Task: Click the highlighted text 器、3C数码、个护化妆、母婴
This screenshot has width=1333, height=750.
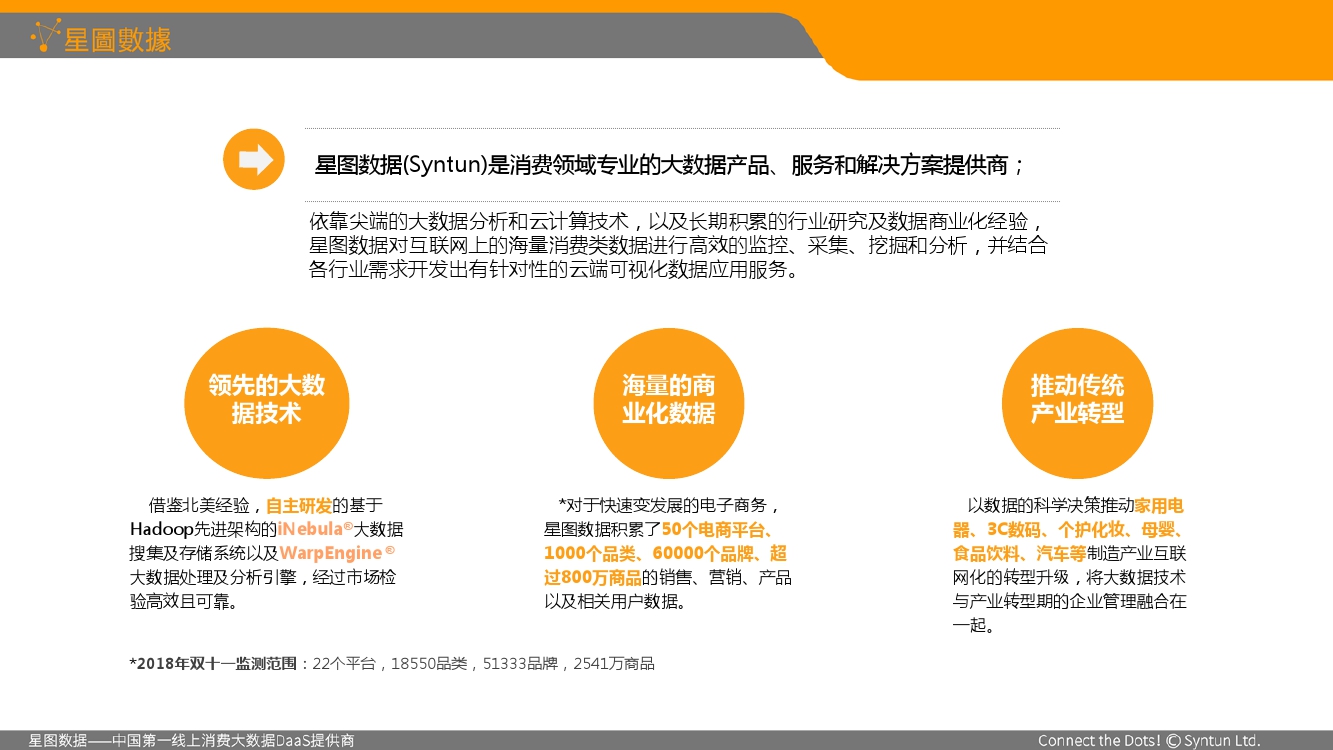Action: [1069, 529]
